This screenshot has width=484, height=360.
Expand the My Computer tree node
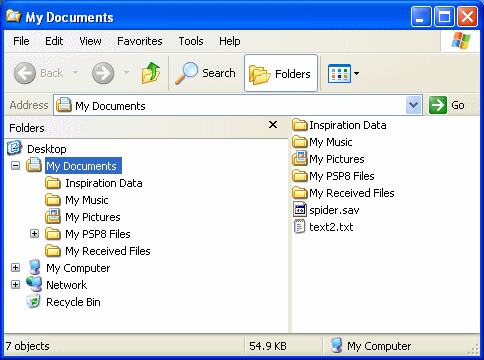15,267
